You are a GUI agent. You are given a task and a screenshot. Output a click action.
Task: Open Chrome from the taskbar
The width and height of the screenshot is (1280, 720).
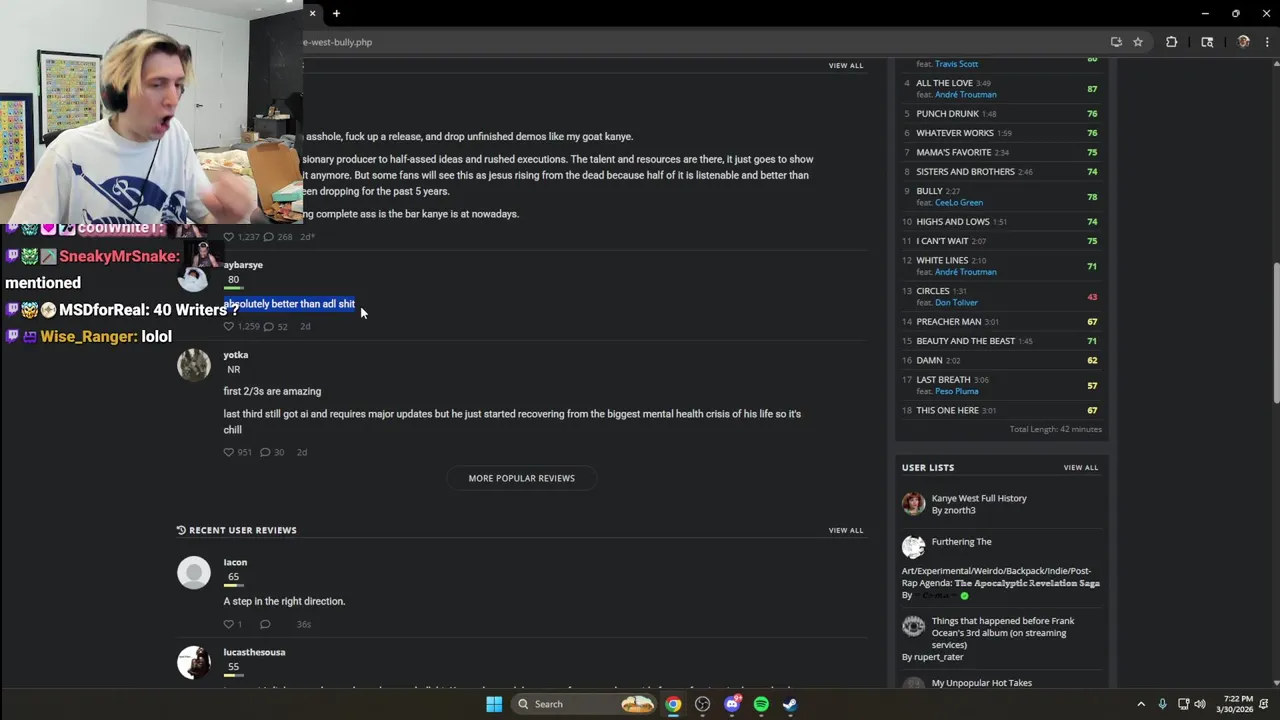pos(673,704)
